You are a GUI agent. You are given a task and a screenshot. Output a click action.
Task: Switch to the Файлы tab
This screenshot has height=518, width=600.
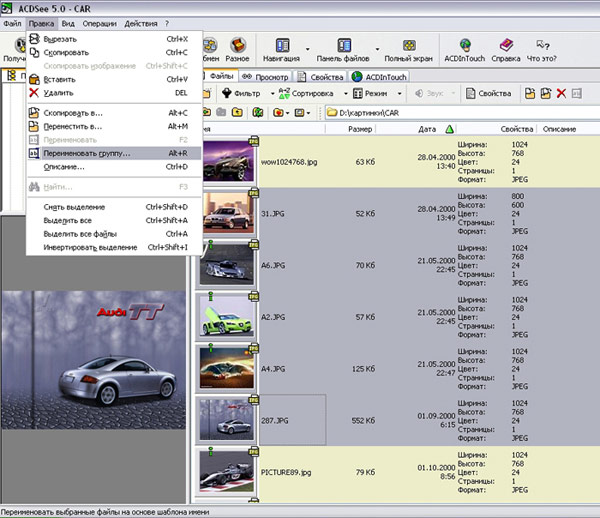click(x=220, y=76)
